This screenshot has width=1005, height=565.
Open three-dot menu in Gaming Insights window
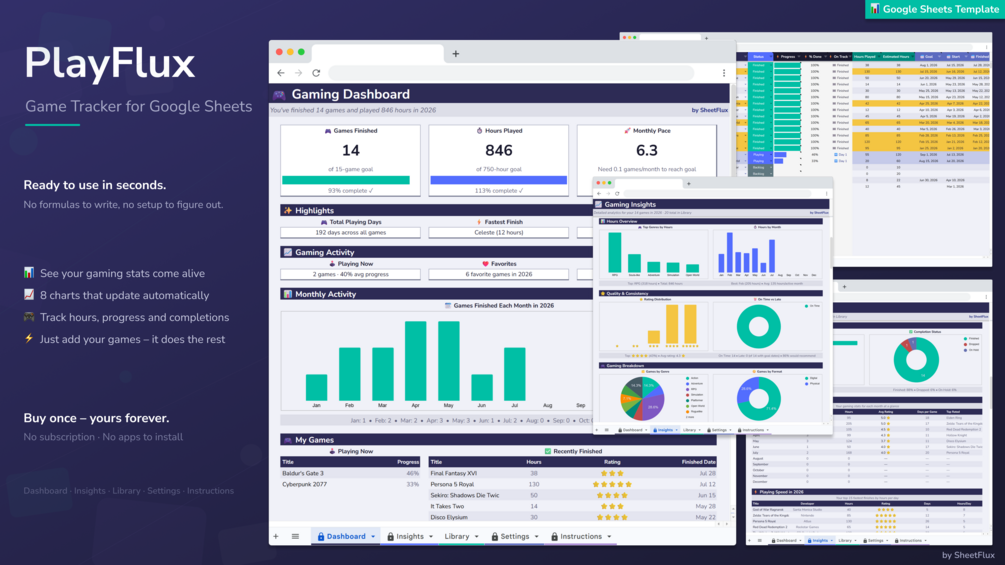point(826,193)
